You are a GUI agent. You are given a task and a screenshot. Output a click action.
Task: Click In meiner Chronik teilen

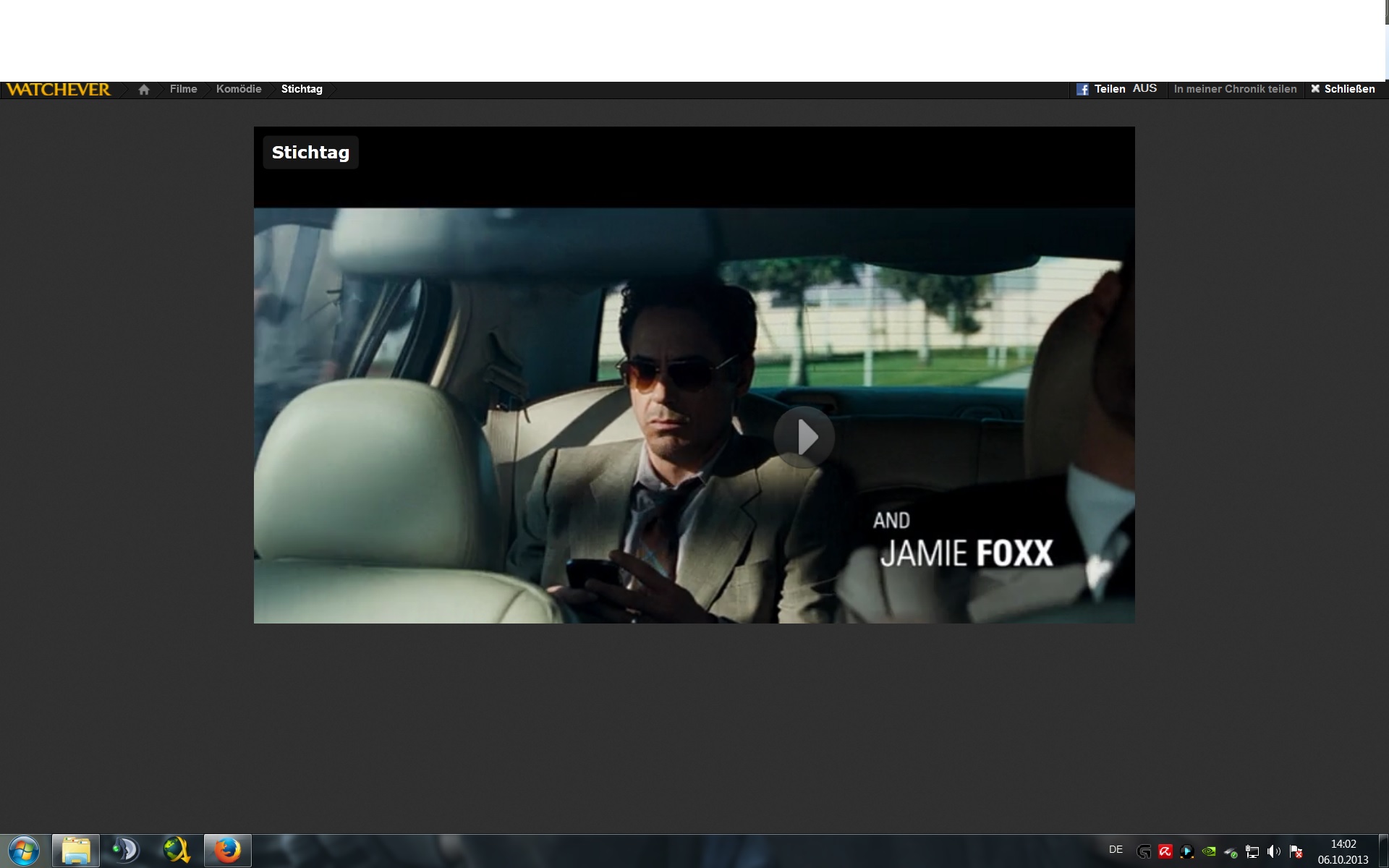pyautogui.click(x=1235, y=89)
